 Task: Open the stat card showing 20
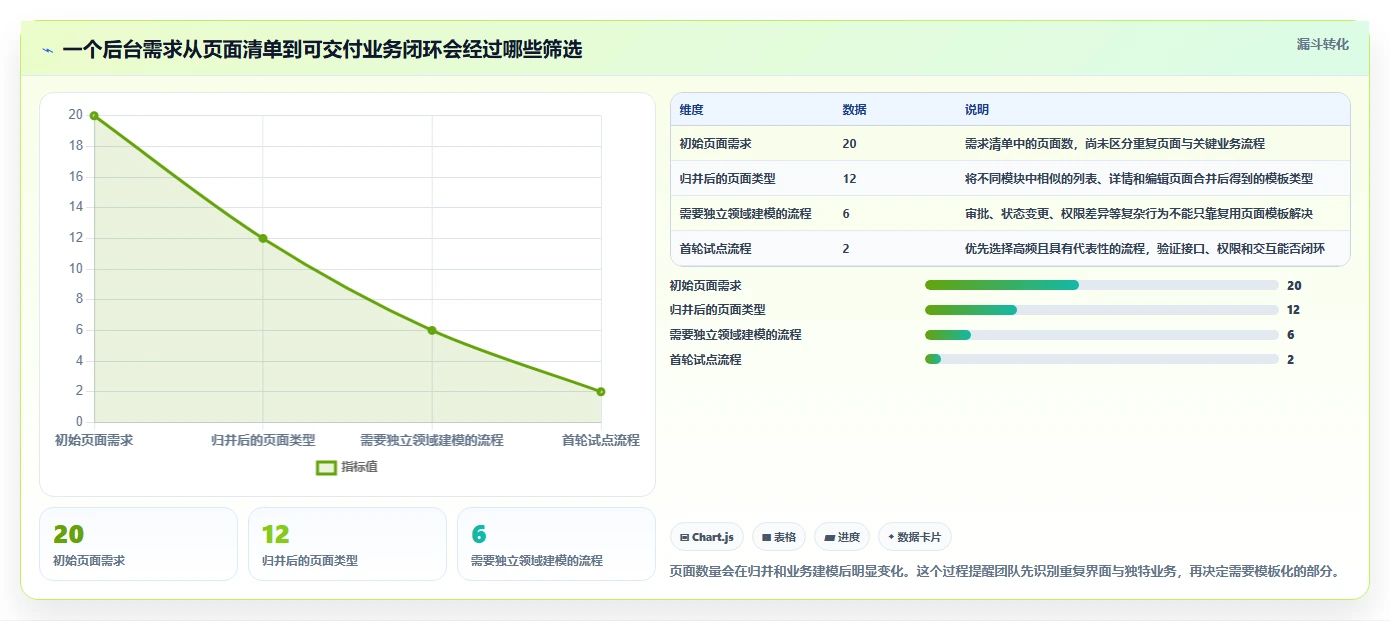coord(138,544)
